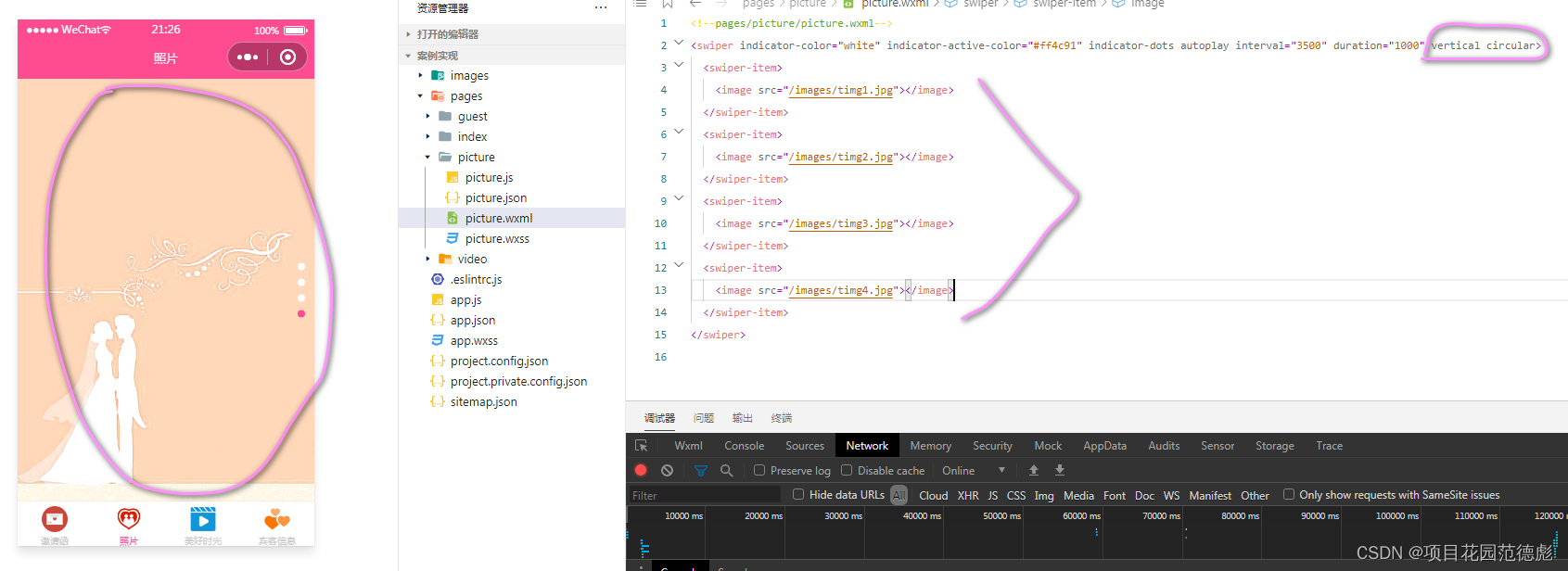Filter network requests by Manifest
Image resolution: width=1568 pixels, height=571 pixels.
[1210, 495]
